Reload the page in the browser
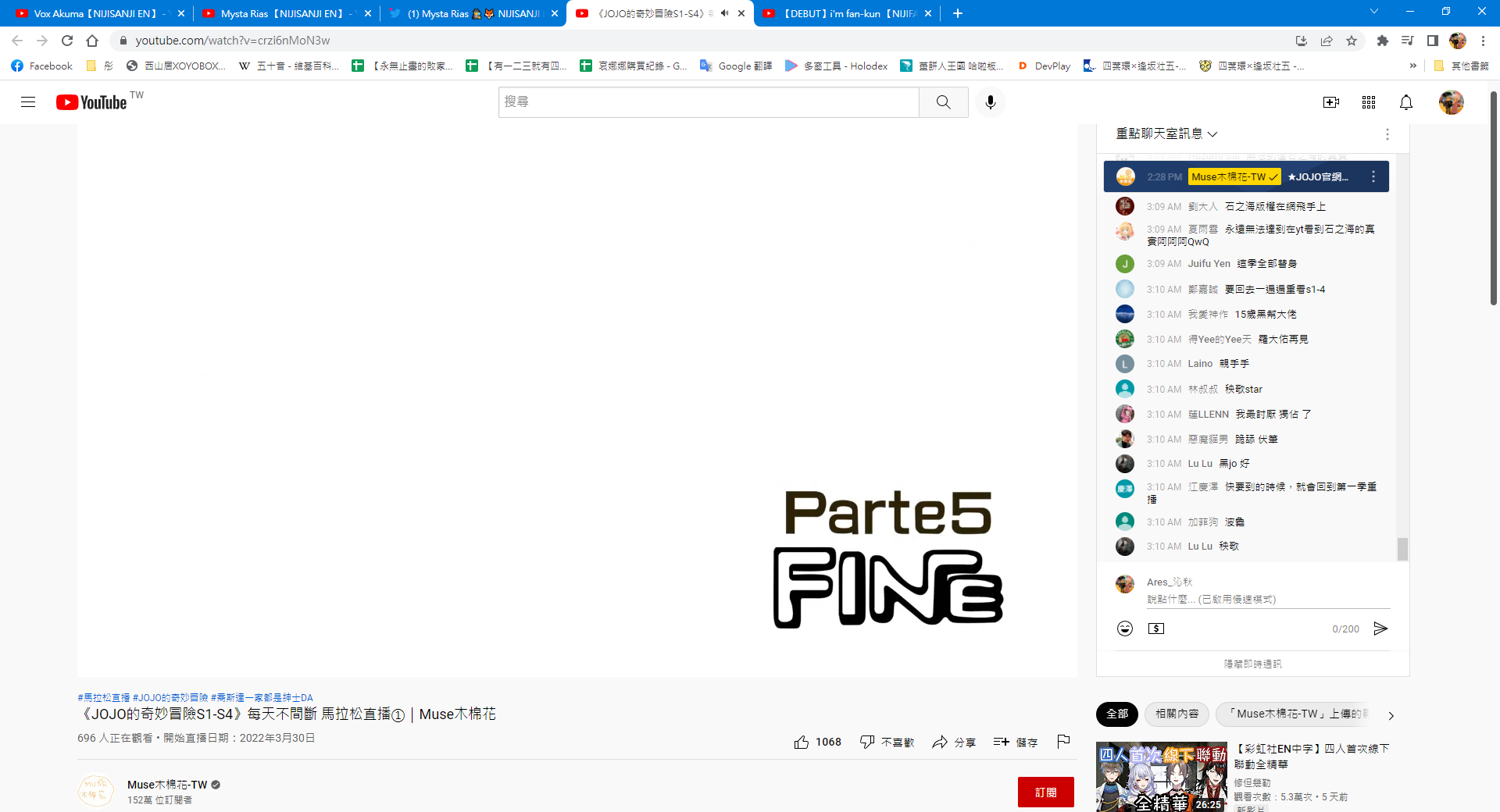Image resolution: width=1500 pixels, height=812 pixels. 67,41
